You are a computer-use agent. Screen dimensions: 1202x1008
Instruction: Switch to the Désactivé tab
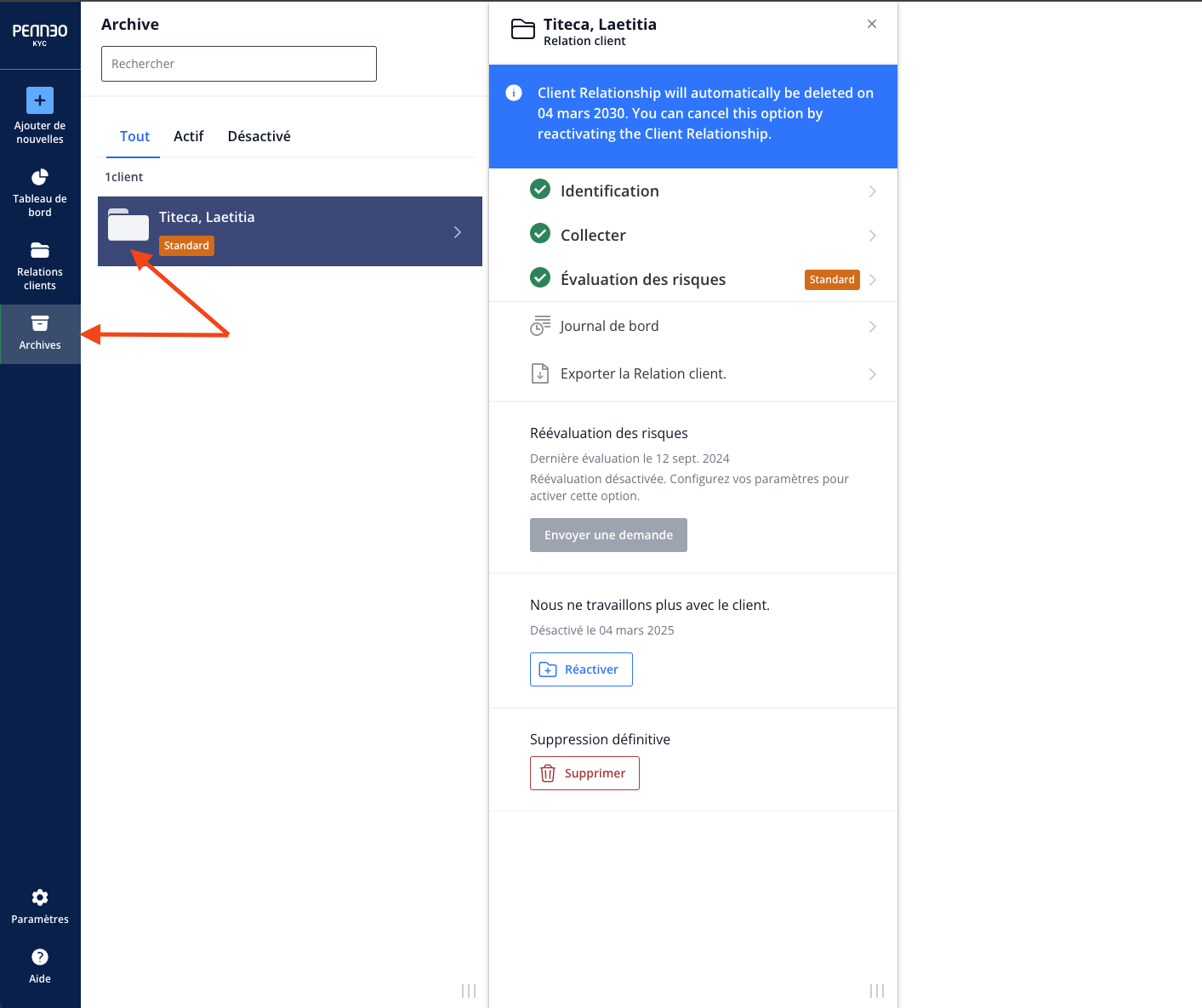[259, 136]
